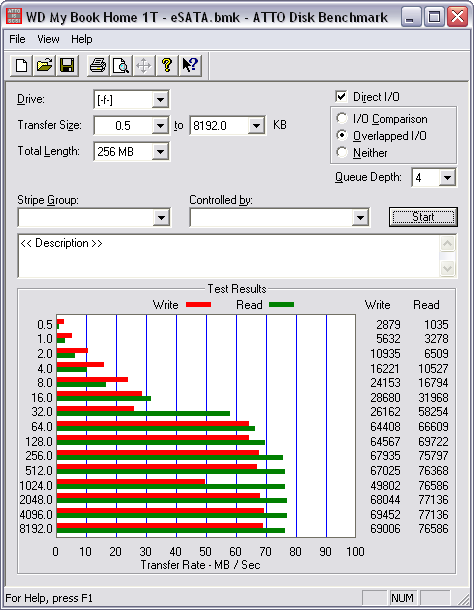The width and height of the screenshot is (474, 610).
Task: Open the maximum Transfer Size 8192.0 dropdown
Action: [x=256, y=126]
